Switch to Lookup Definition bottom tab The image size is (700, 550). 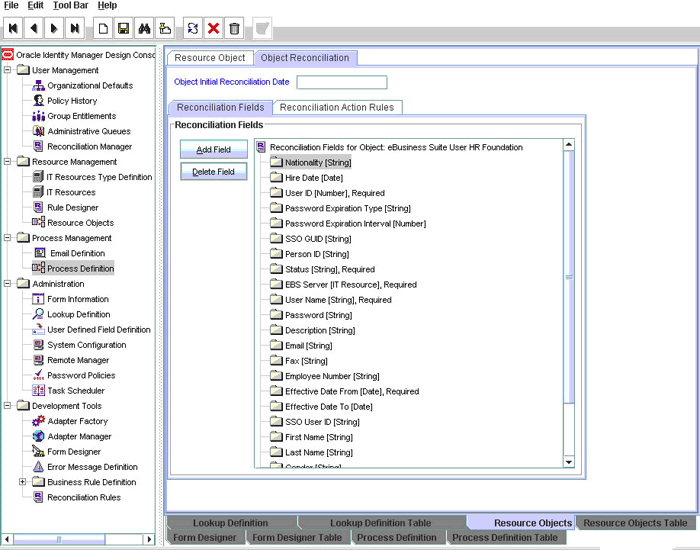tap(230, 523)
